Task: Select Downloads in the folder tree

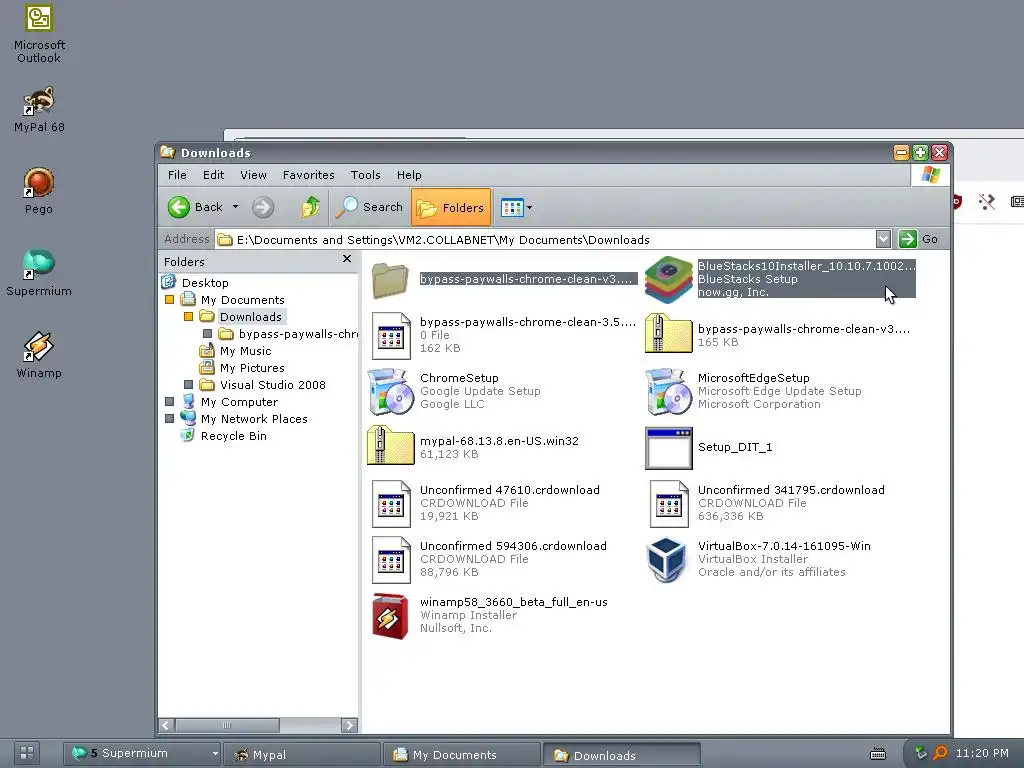Action: click(251, 317)
